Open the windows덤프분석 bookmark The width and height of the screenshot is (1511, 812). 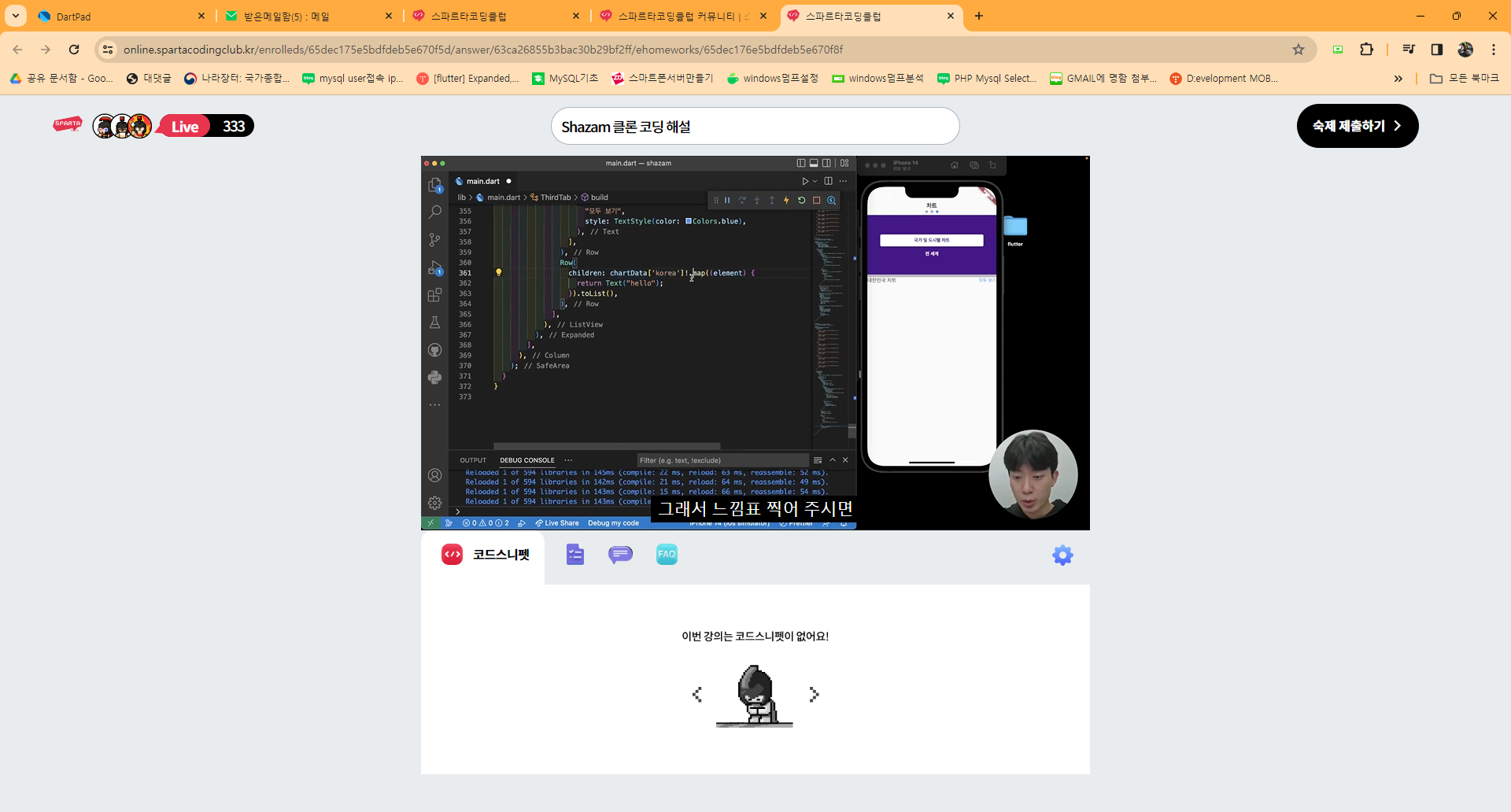[x=878, y=79]
